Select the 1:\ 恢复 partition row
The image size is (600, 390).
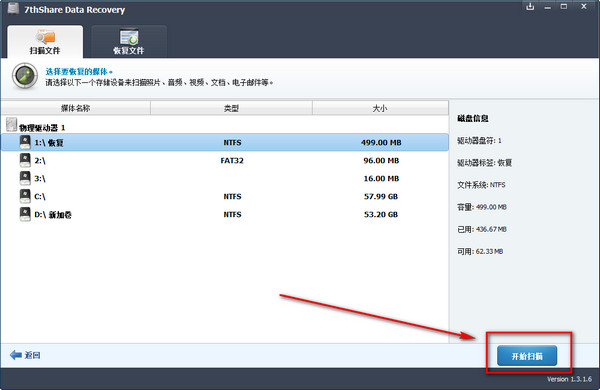(225, 142)
